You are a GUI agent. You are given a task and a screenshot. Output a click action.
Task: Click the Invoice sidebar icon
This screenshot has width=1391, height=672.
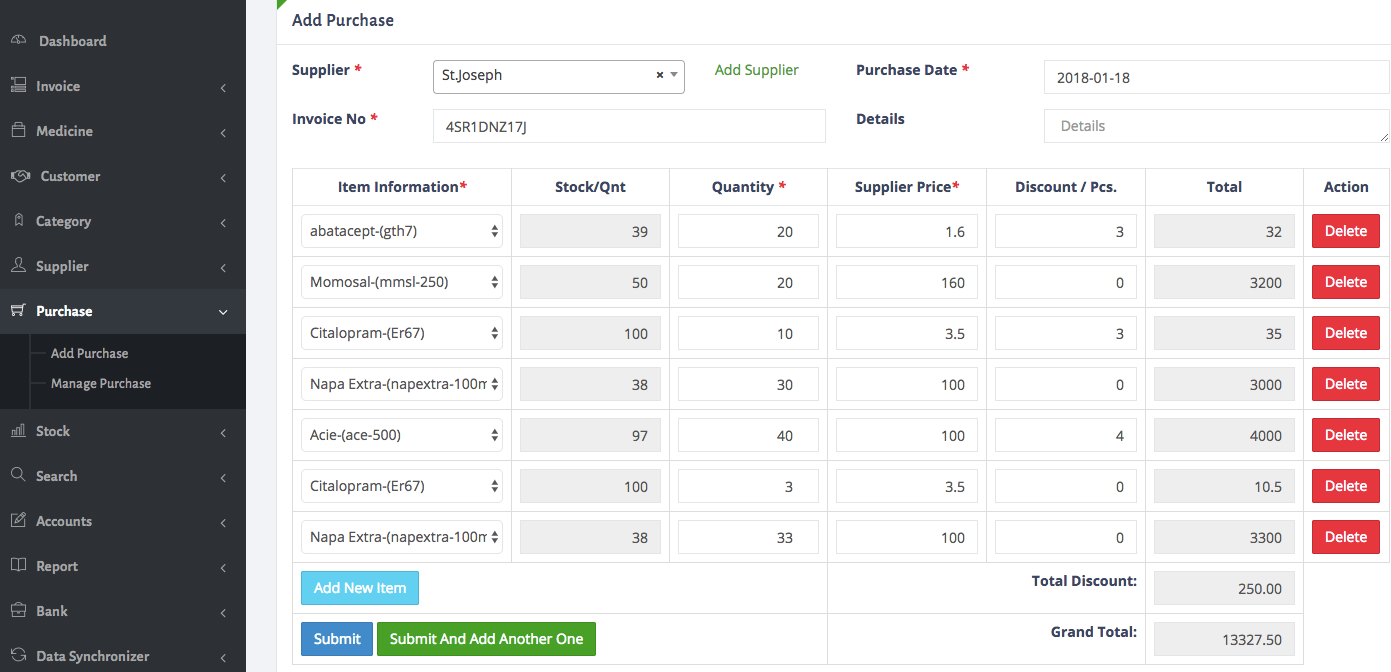[x=18, y=85]
